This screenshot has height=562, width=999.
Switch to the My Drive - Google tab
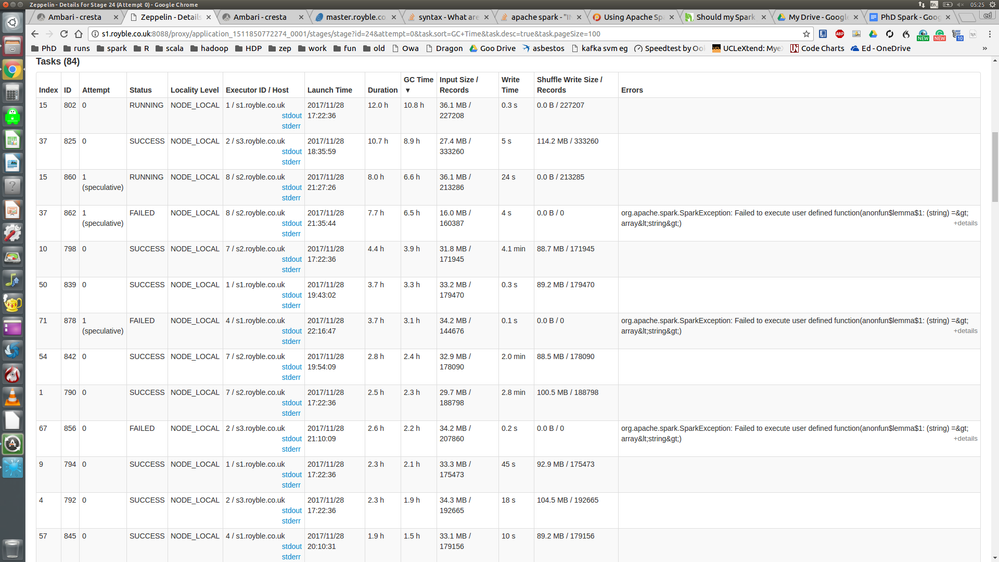[816, 17]
